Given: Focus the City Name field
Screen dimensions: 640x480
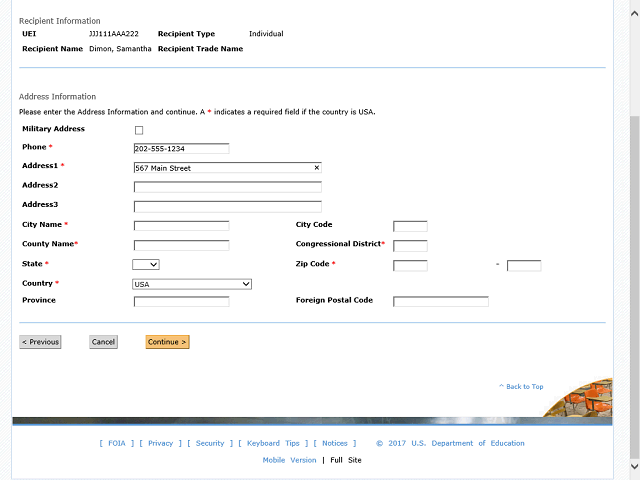Looking at the screenshot, I should click(x=181, y=226).
